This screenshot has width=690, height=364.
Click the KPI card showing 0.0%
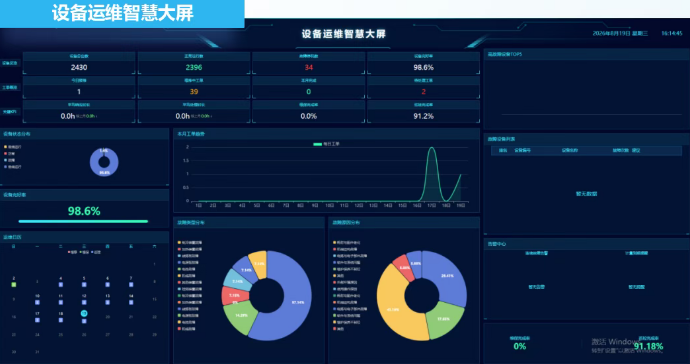(308, 112)
